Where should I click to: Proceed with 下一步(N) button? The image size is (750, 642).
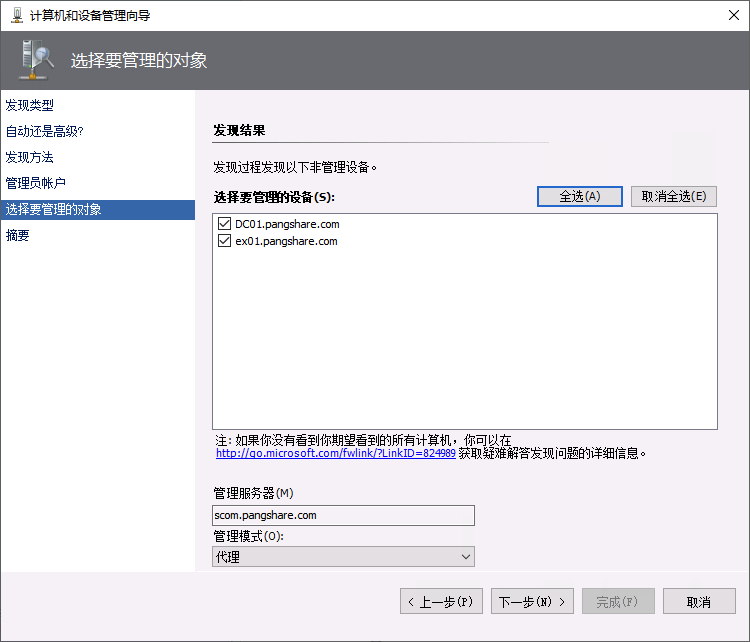pyautogui.click(x=532, y=601)
